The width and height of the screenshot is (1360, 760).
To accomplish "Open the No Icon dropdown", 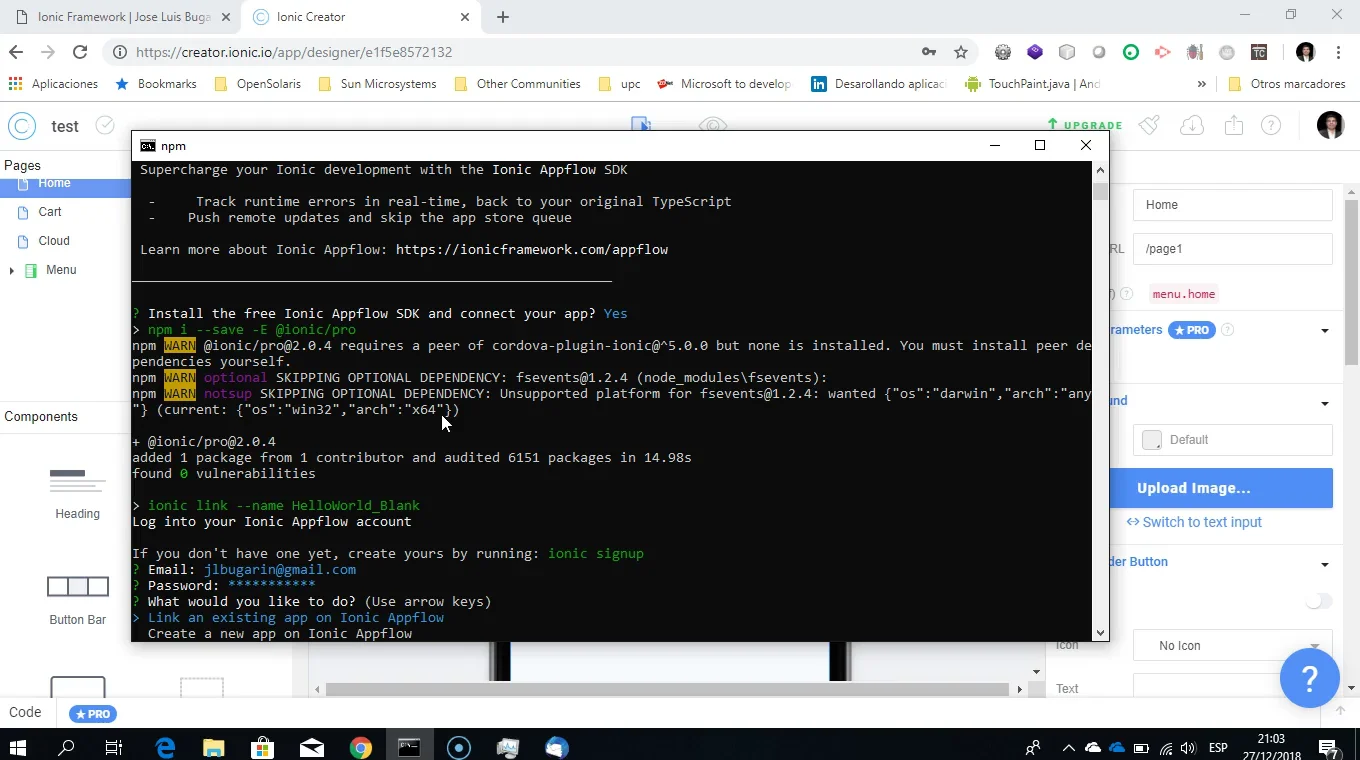I will pos(1232,646).
